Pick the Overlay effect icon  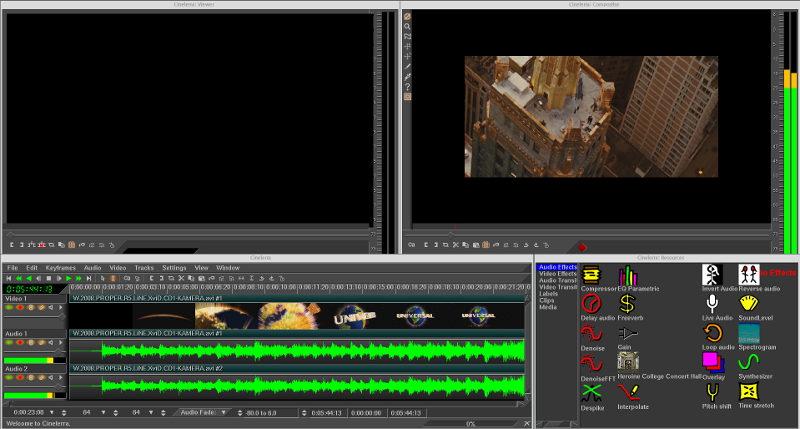(713, 363)
